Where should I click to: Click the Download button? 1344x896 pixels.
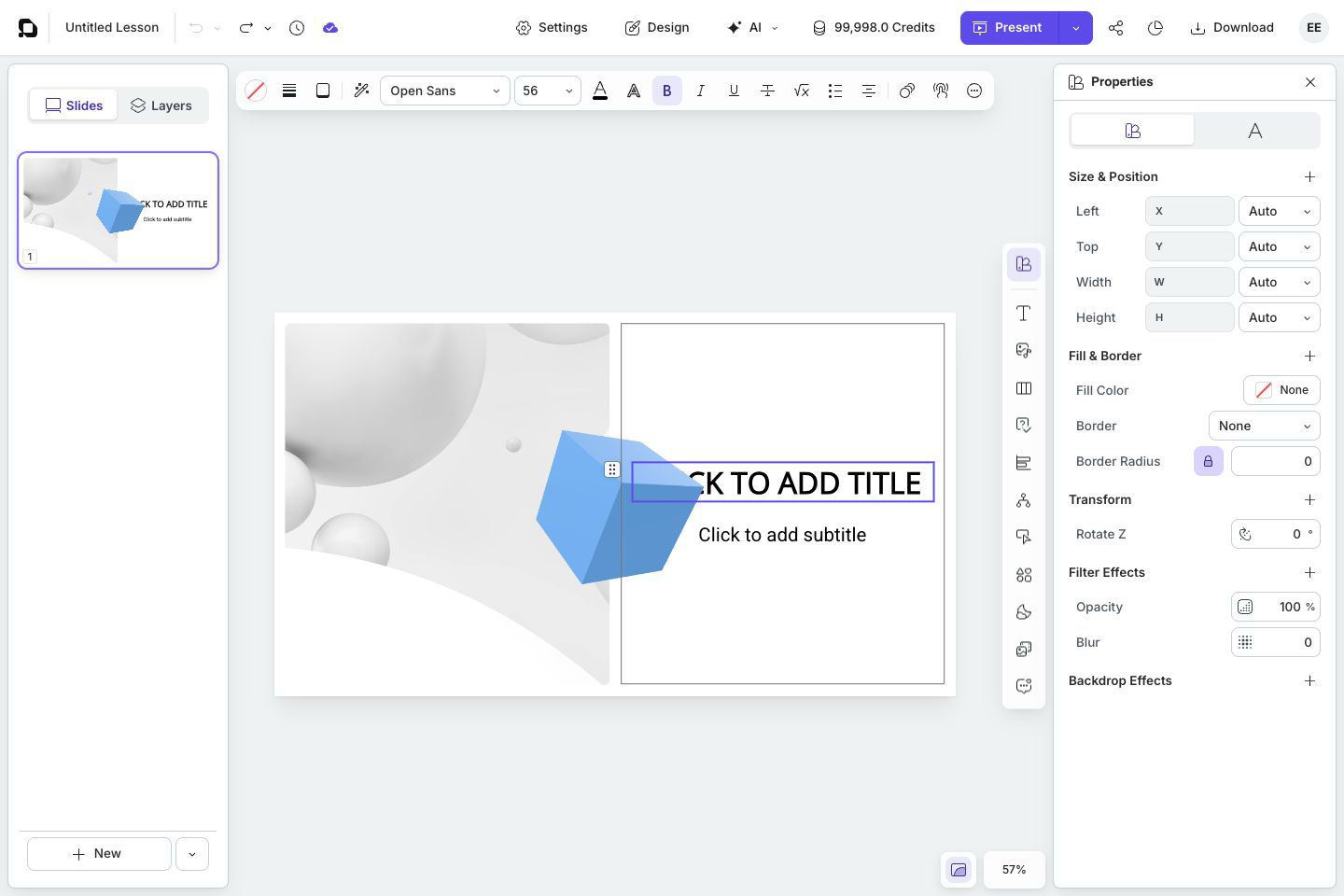coord(1232,28)
